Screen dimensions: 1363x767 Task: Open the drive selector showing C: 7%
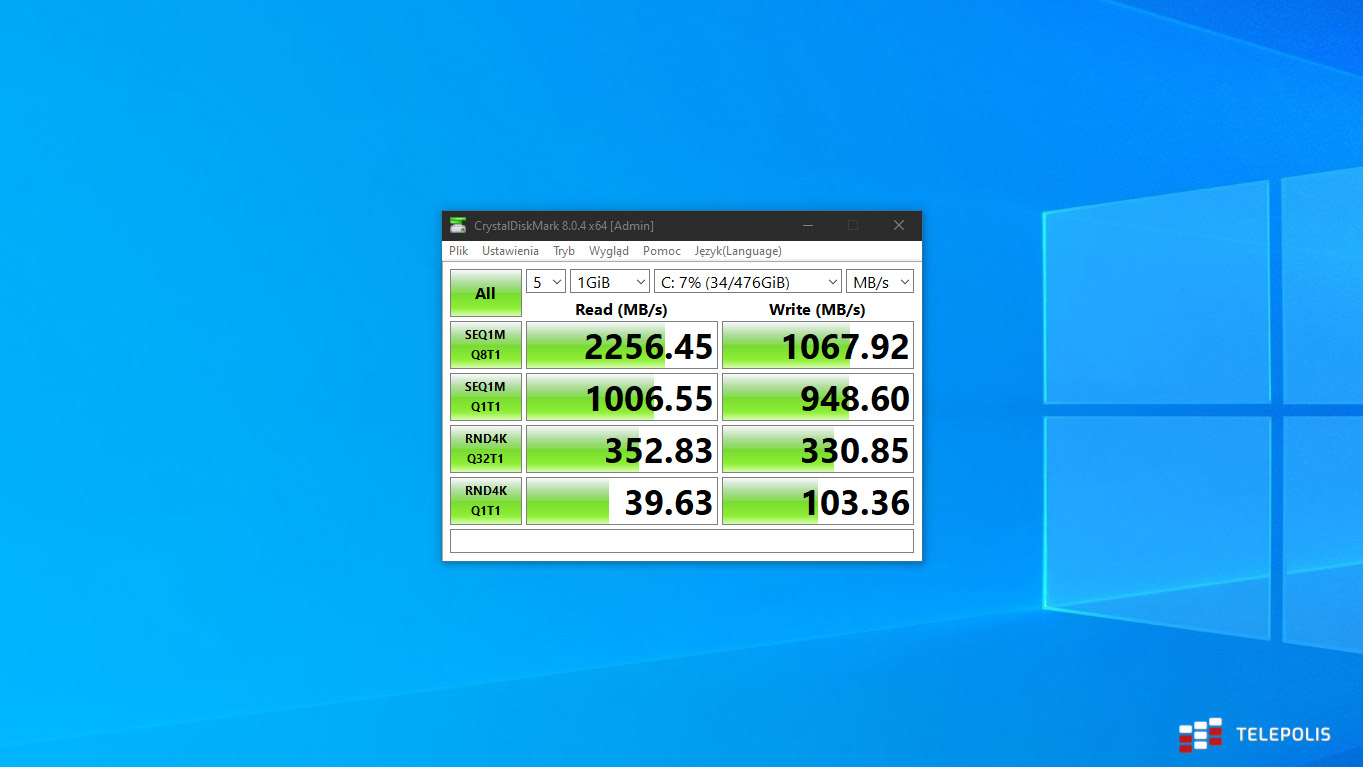click(747, 282)
